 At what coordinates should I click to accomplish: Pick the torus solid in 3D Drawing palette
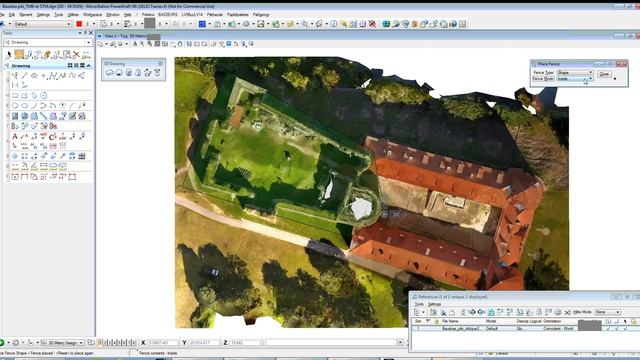coord(147,73)
